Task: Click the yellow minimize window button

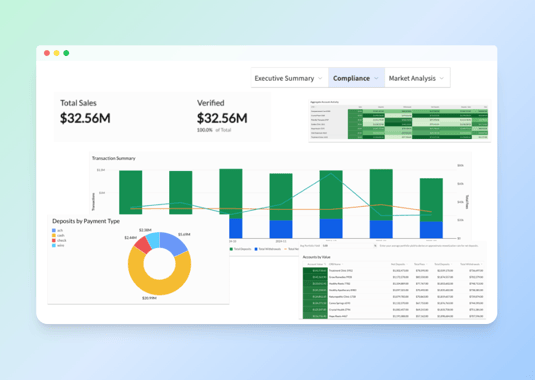Action: 57,53
